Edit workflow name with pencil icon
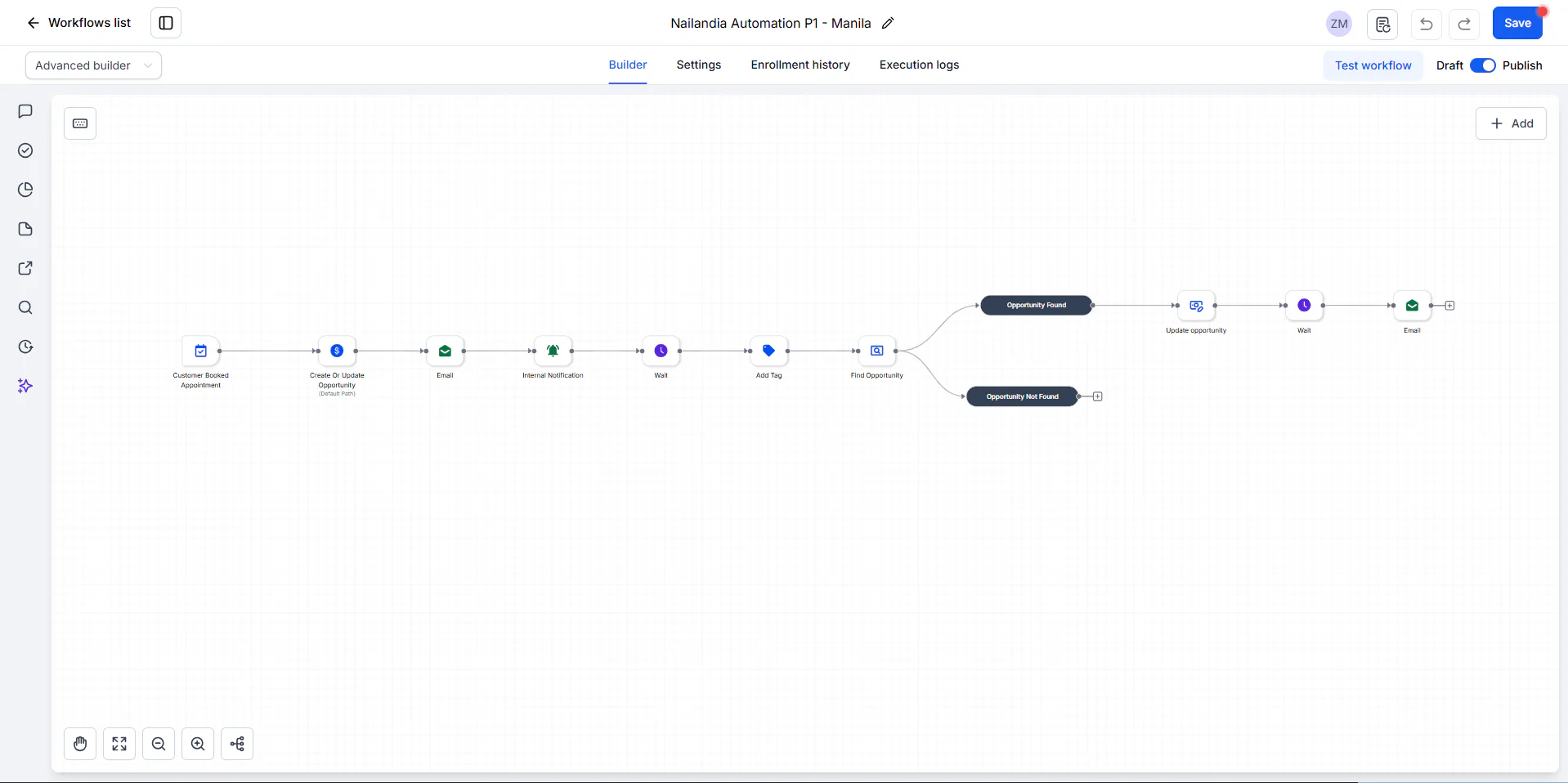 click(888, 23)
